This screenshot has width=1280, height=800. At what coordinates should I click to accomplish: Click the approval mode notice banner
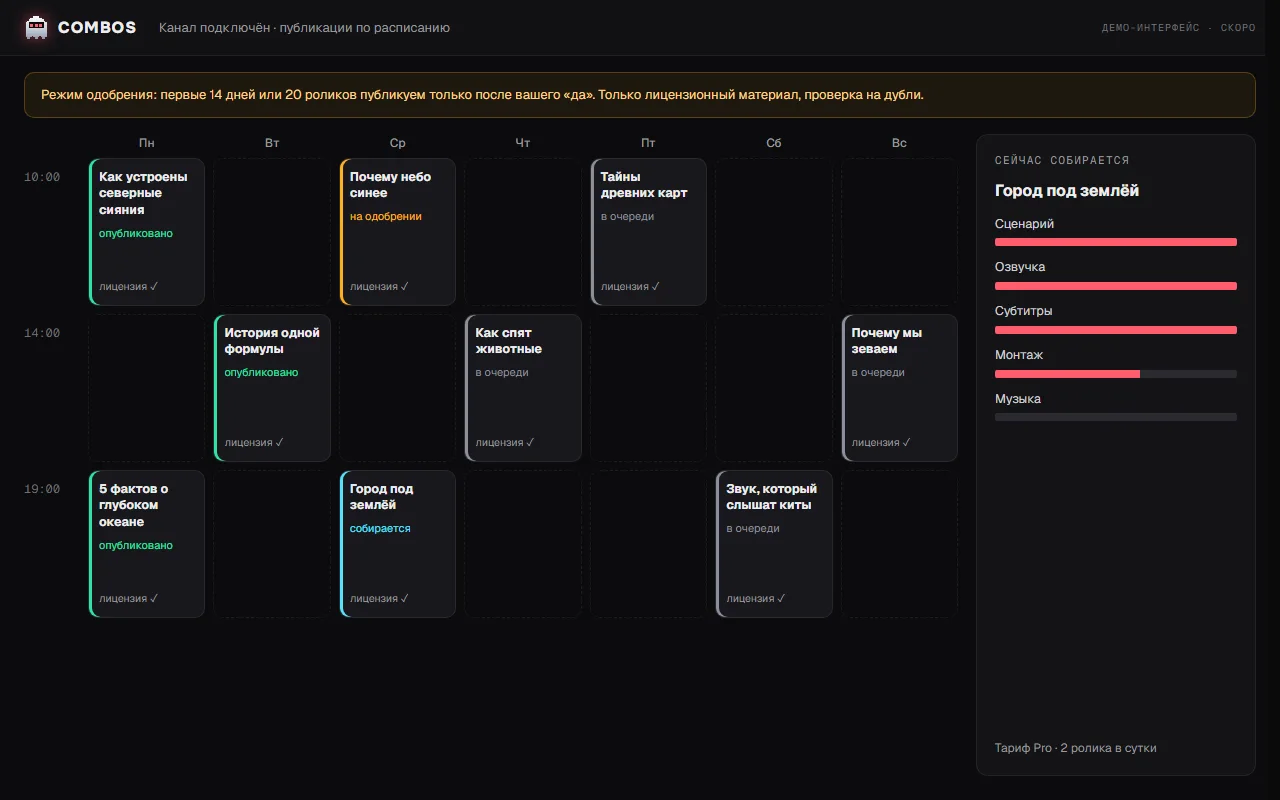(640, 95)
